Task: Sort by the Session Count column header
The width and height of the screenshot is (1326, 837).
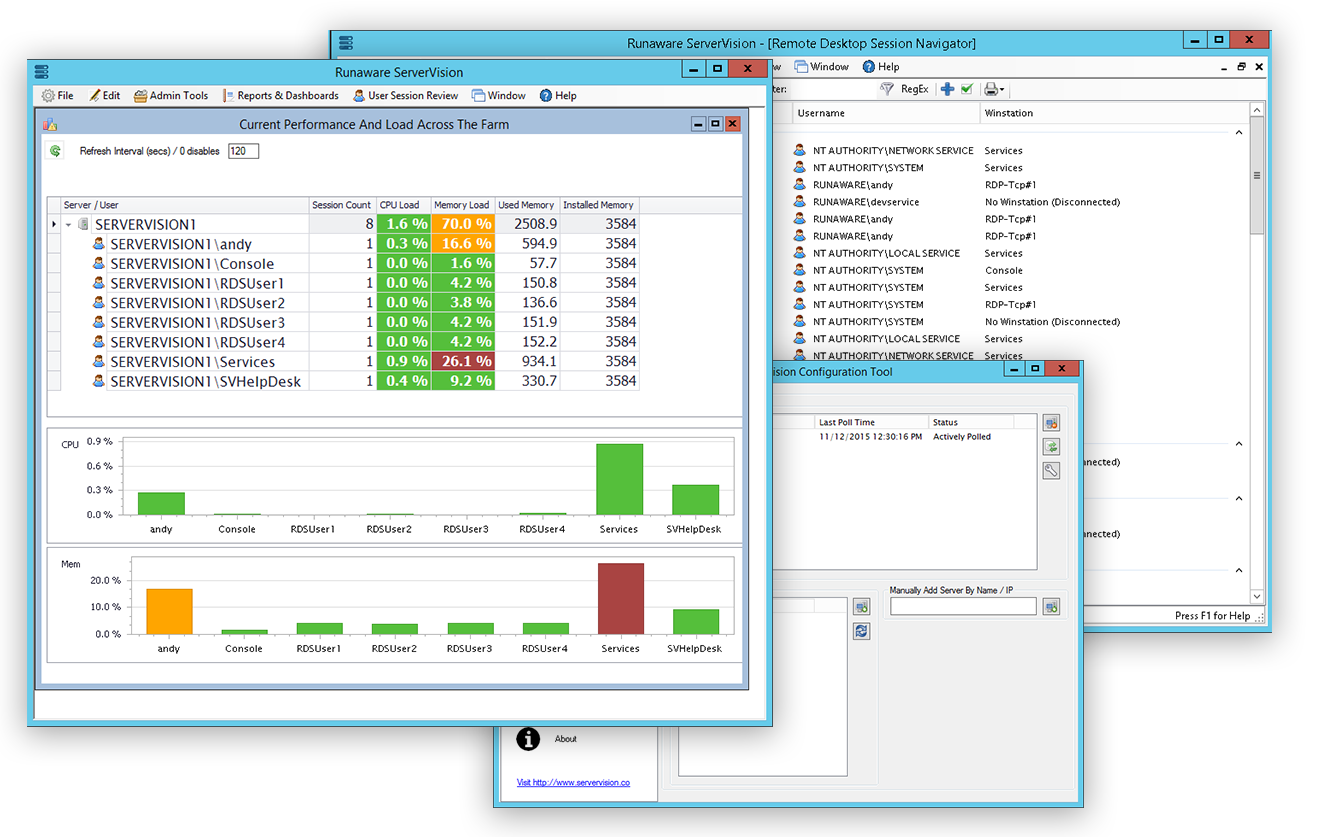Action: [x=342, y=205]
